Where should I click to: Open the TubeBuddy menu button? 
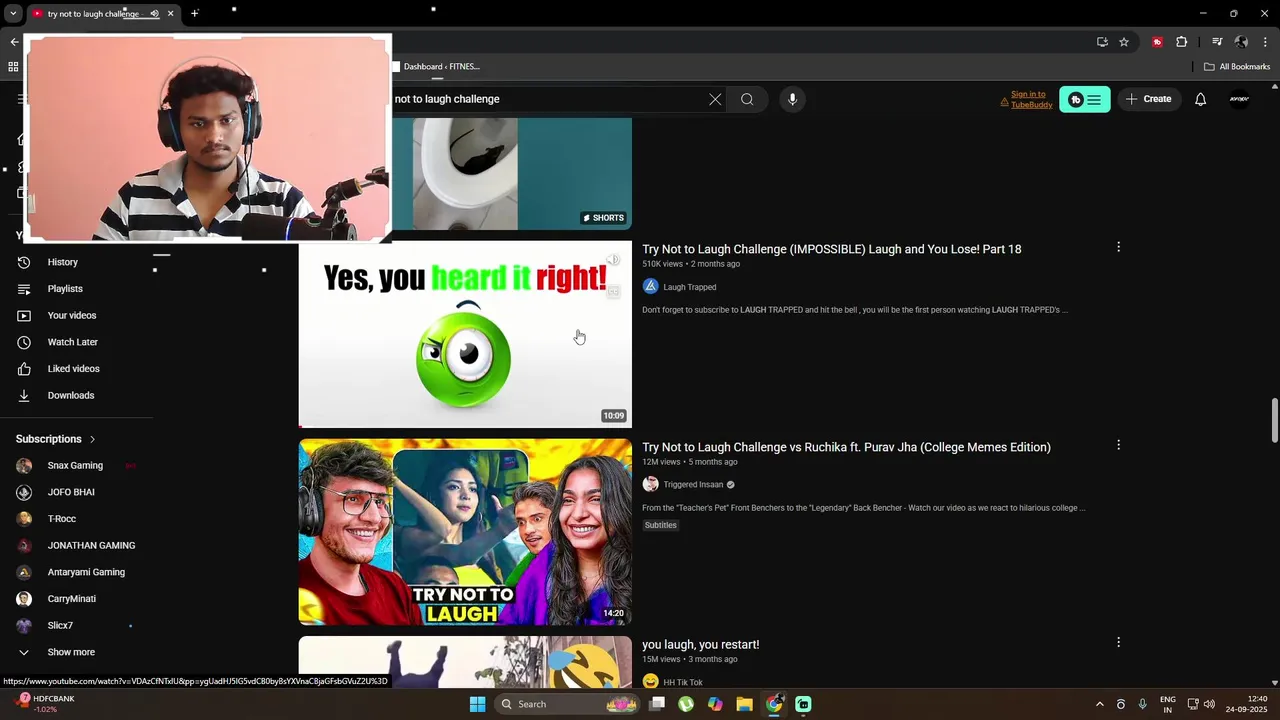1085,99
